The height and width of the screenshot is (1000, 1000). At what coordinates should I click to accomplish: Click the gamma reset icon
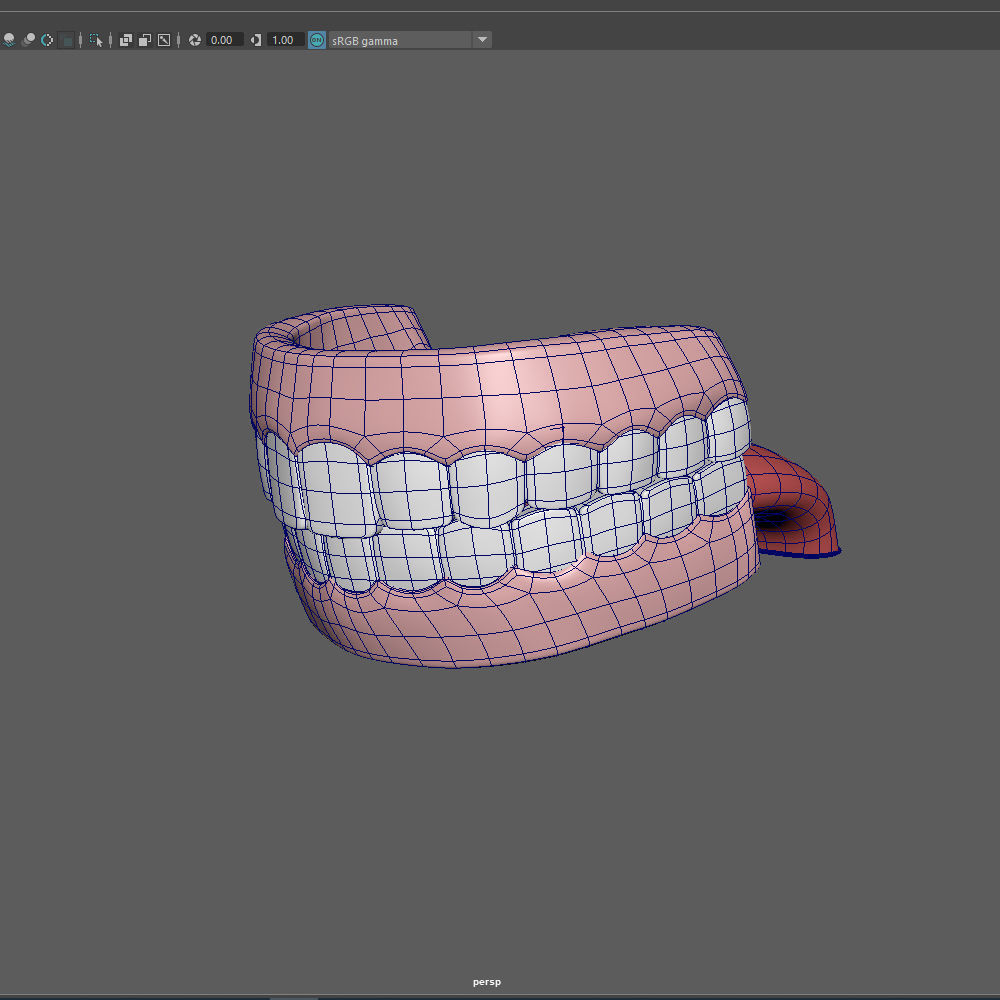click(256, 40)
